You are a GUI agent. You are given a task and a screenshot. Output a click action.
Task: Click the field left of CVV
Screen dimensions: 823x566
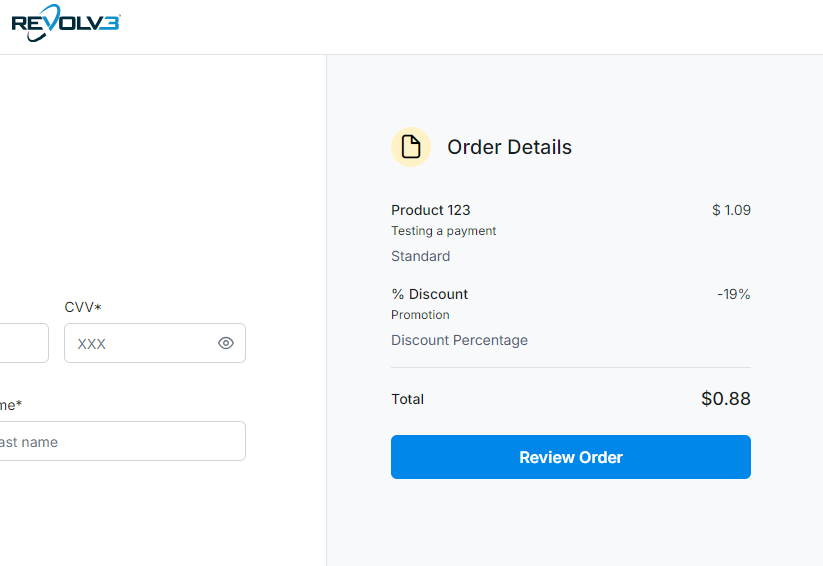point(24,343)
